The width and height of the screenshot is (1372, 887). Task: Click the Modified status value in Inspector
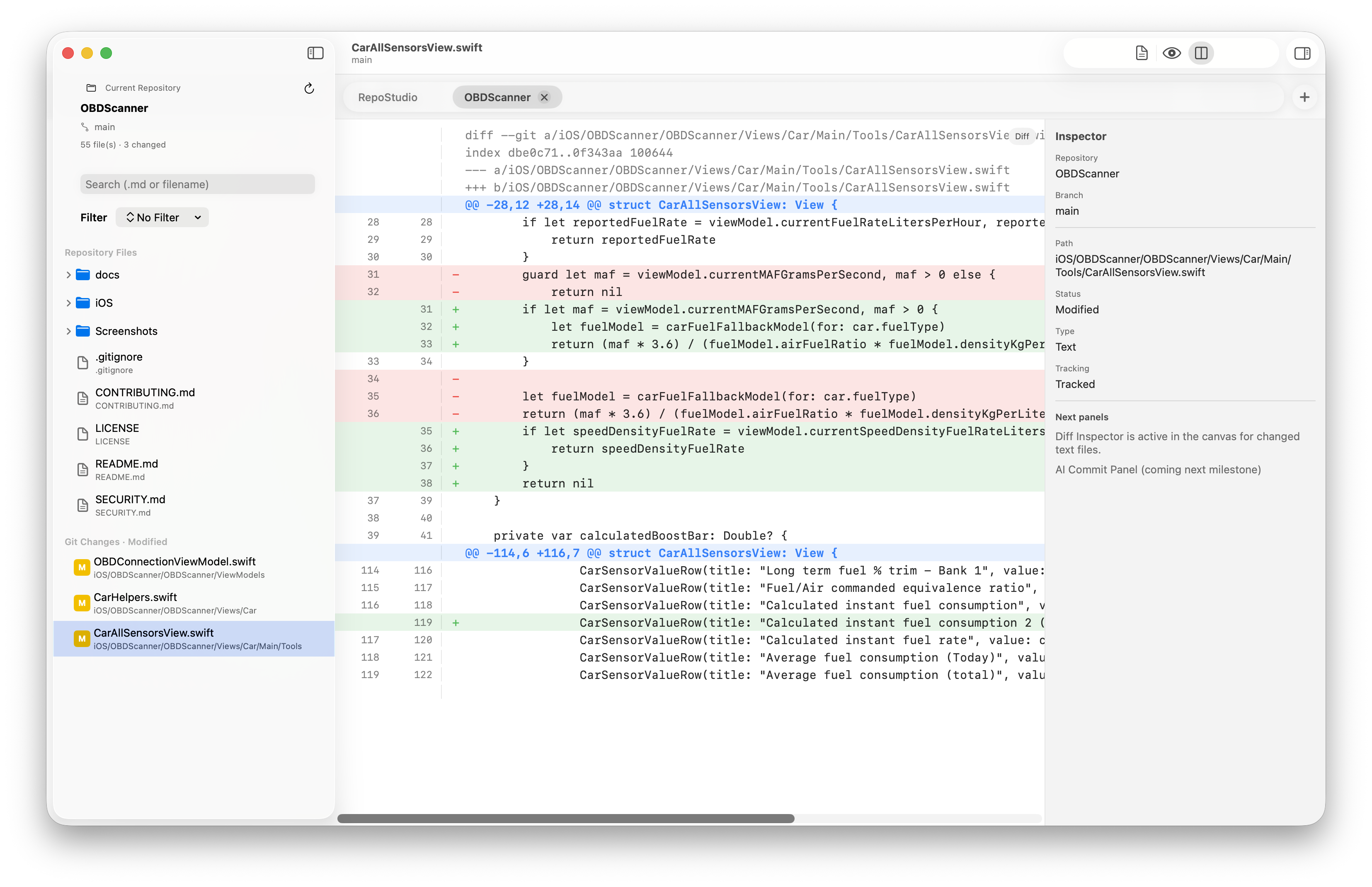pyautogui.click(x=1076, y=309)
